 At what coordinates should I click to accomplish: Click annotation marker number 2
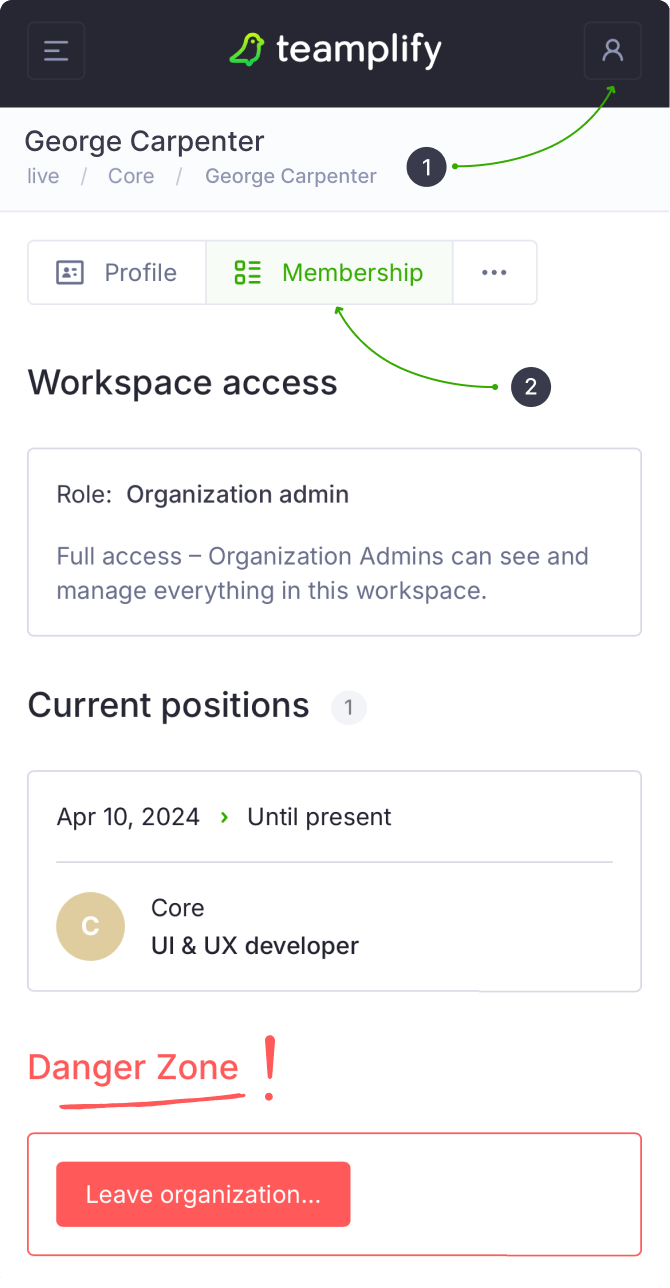[531, 387]
